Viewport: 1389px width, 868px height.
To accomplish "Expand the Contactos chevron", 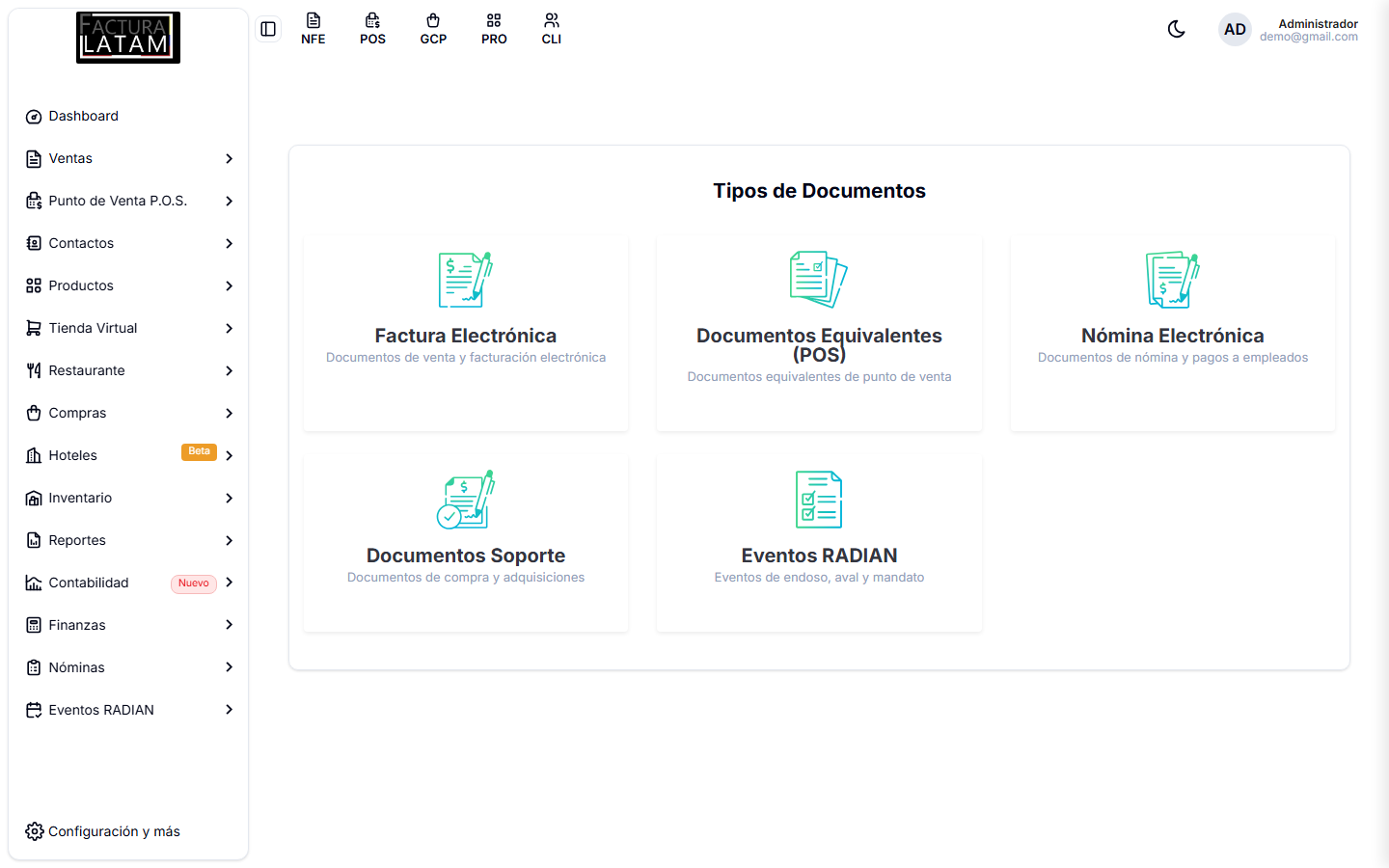I will pos(229,243).
